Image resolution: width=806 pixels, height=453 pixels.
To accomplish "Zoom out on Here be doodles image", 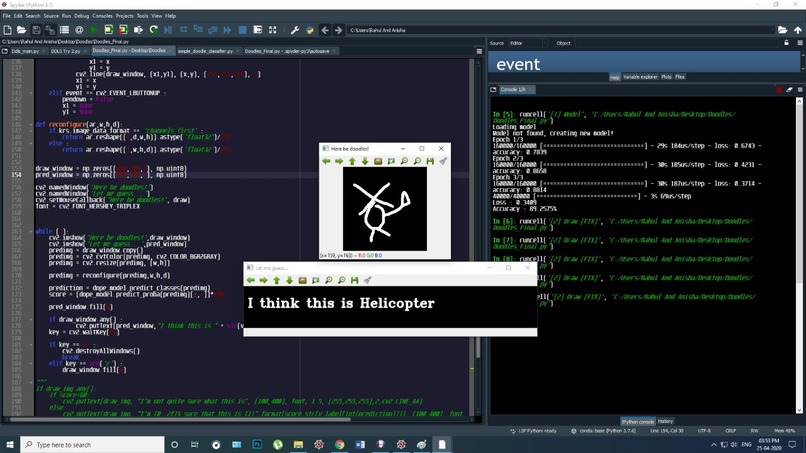I will (x=417, y=161).
